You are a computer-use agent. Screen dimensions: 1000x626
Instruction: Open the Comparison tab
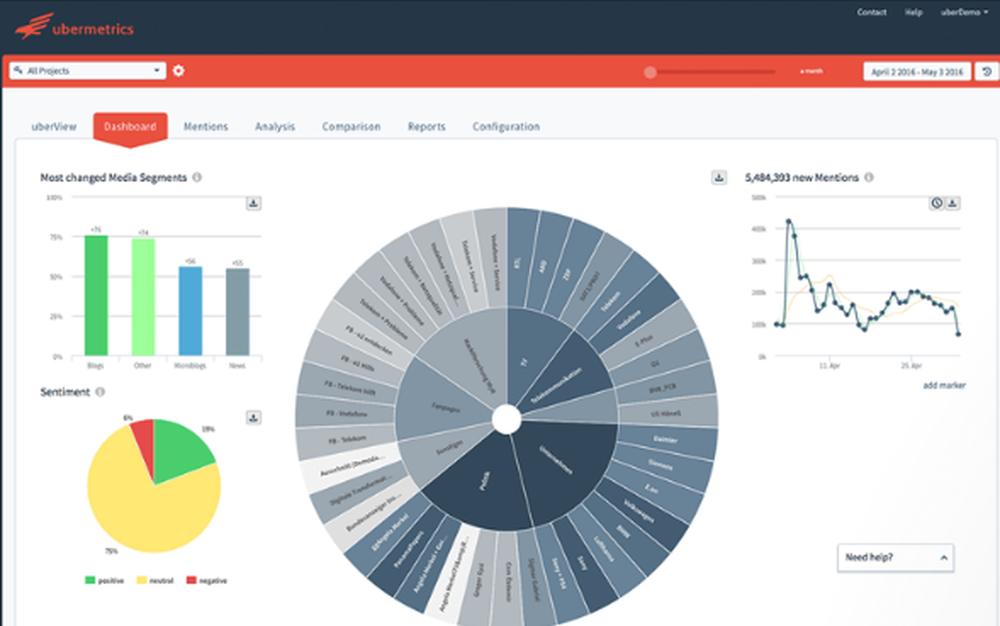(x=351, y=126)
